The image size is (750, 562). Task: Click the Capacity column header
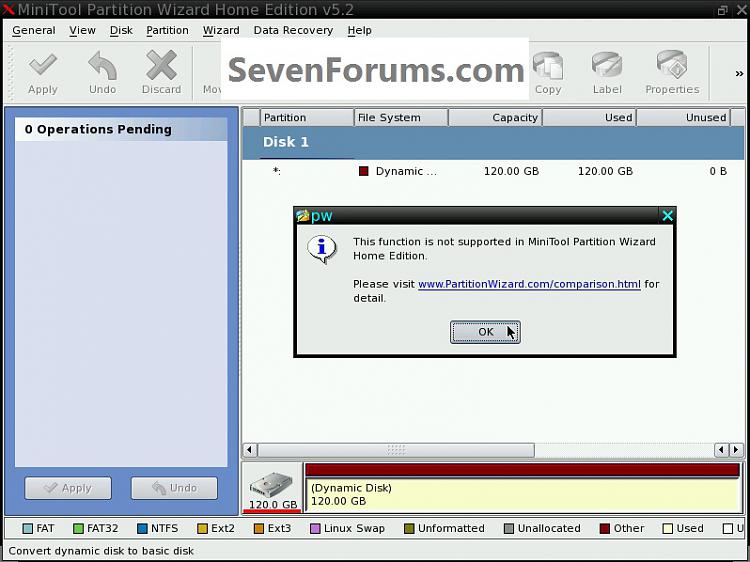(495, 118)
